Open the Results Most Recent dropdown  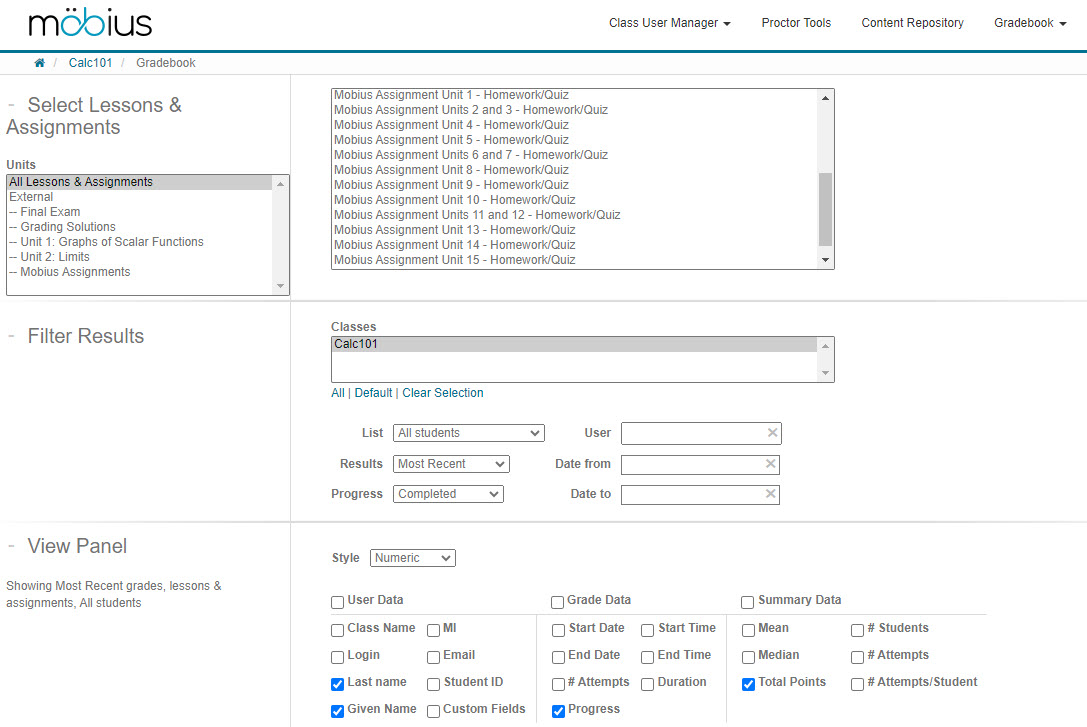click(x=450, y=464)
